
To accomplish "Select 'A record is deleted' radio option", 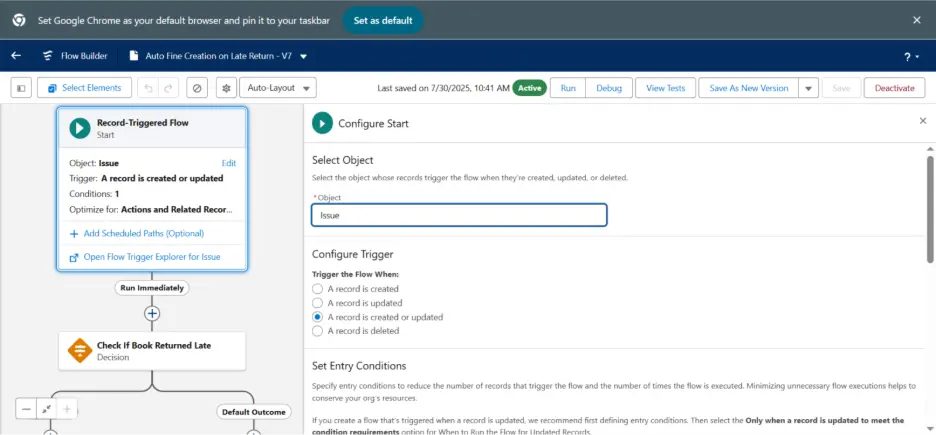I will 318,330.
